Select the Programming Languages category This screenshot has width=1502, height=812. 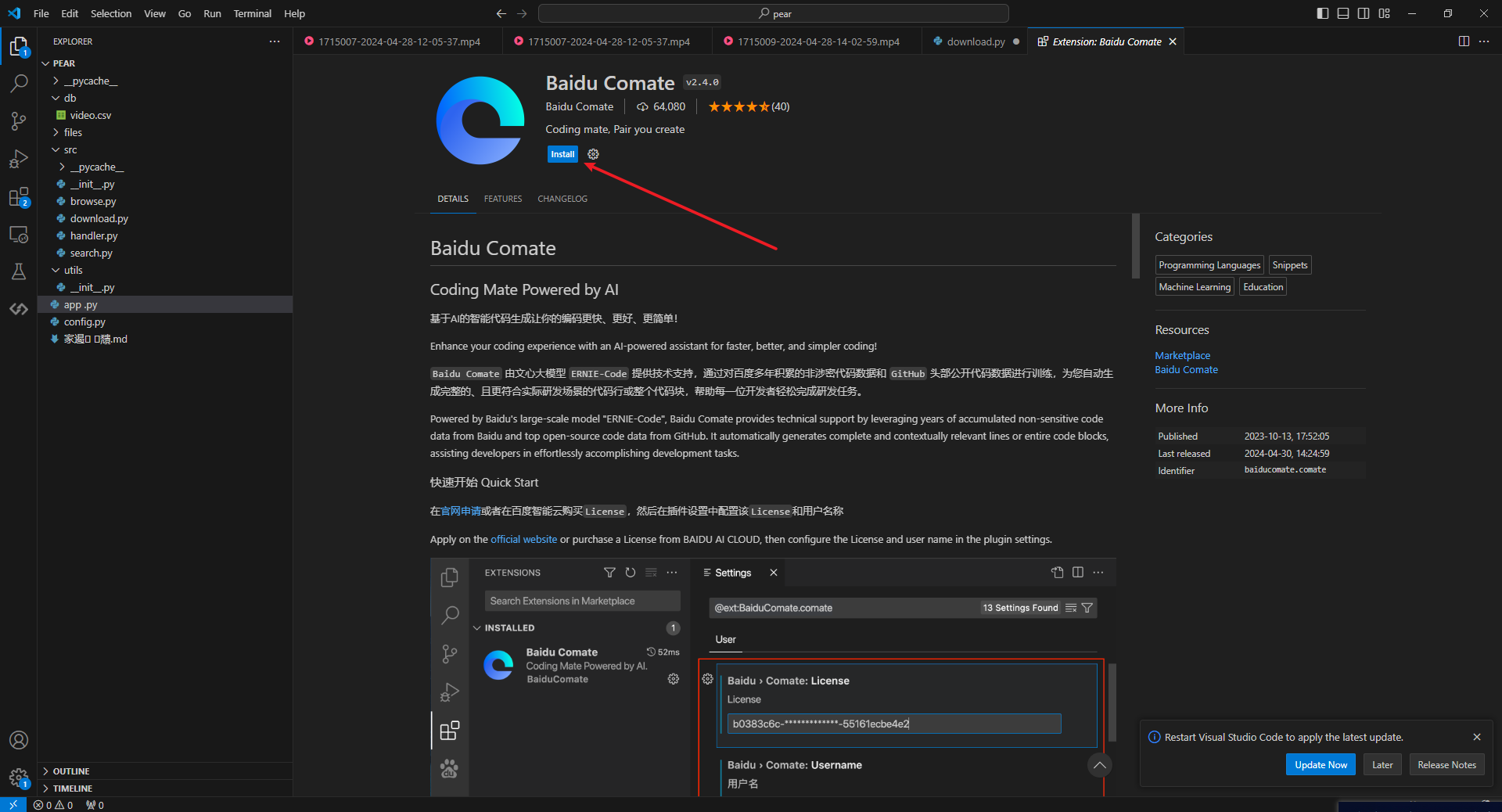click(1209, 265)
